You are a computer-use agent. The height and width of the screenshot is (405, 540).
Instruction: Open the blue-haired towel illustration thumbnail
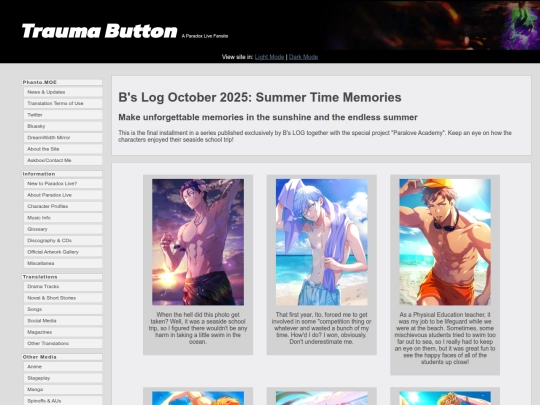pyautogui.click(x=322, y=242)
